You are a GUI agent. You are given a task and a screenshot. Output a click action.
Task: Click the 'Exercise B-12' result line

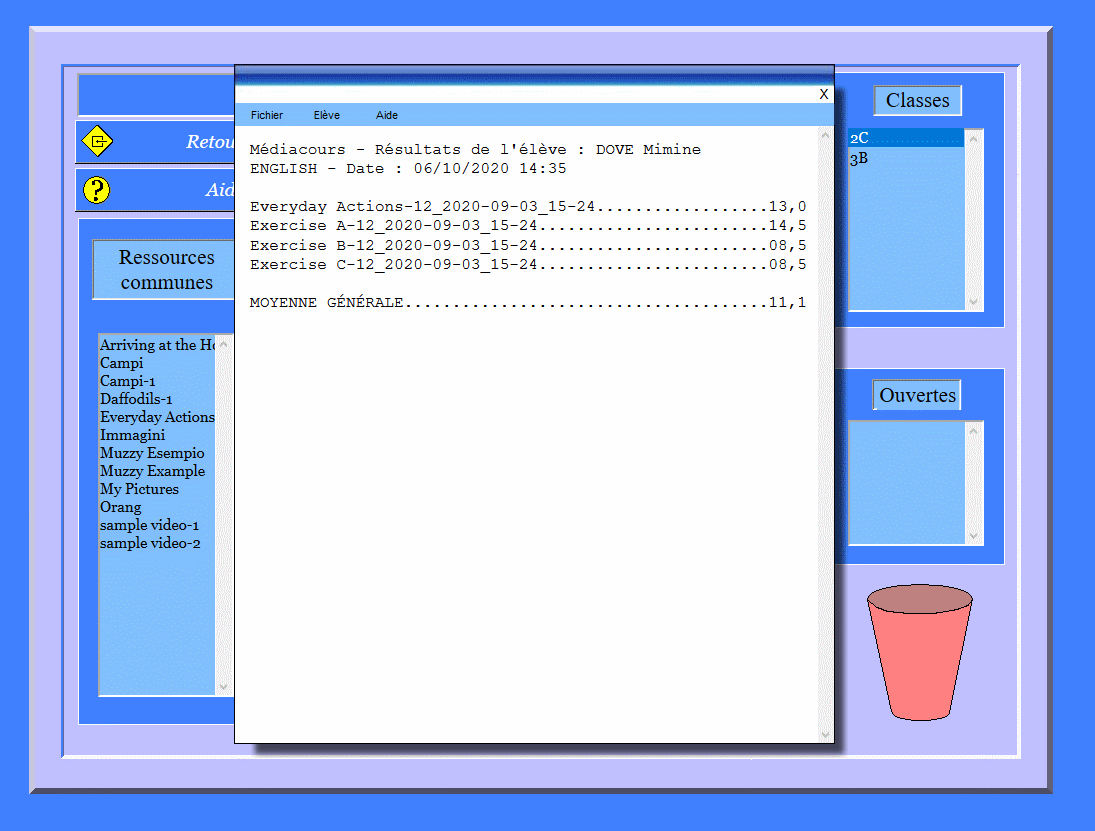tap(528, 245)
